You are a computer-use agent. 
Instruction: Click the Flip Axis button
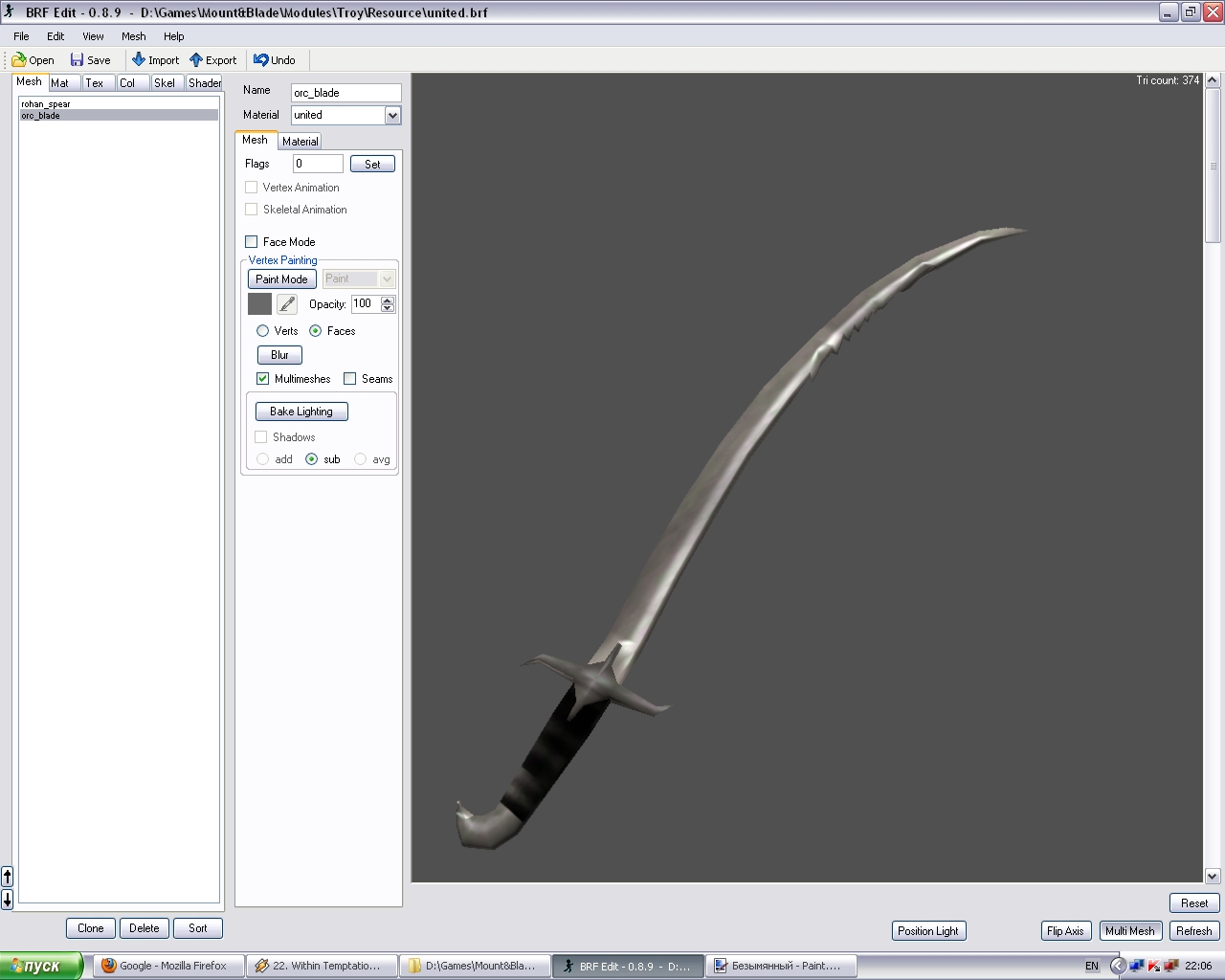point(1065,931)
